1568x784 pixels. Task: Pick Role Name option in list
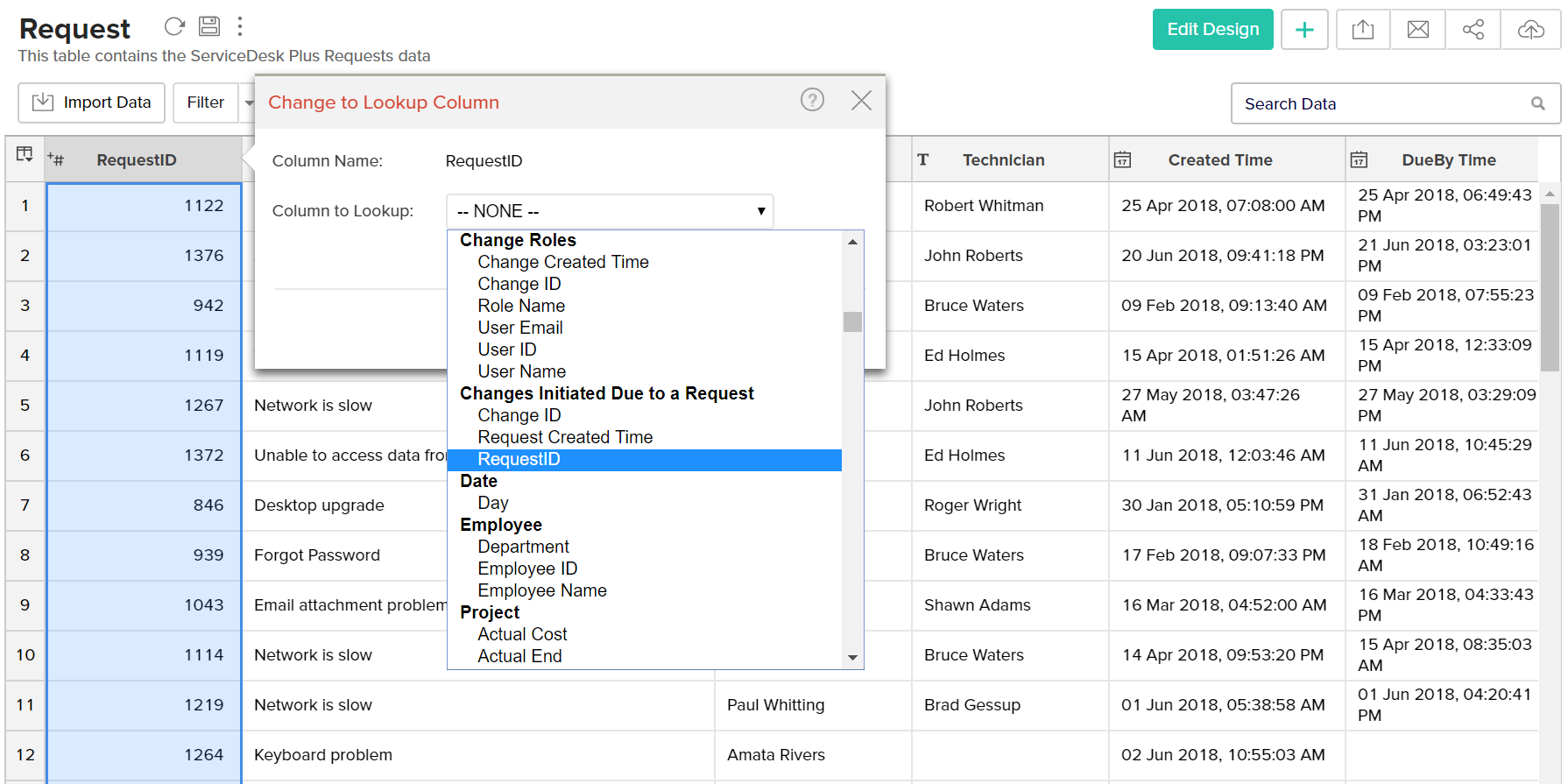tap(521, 307)
